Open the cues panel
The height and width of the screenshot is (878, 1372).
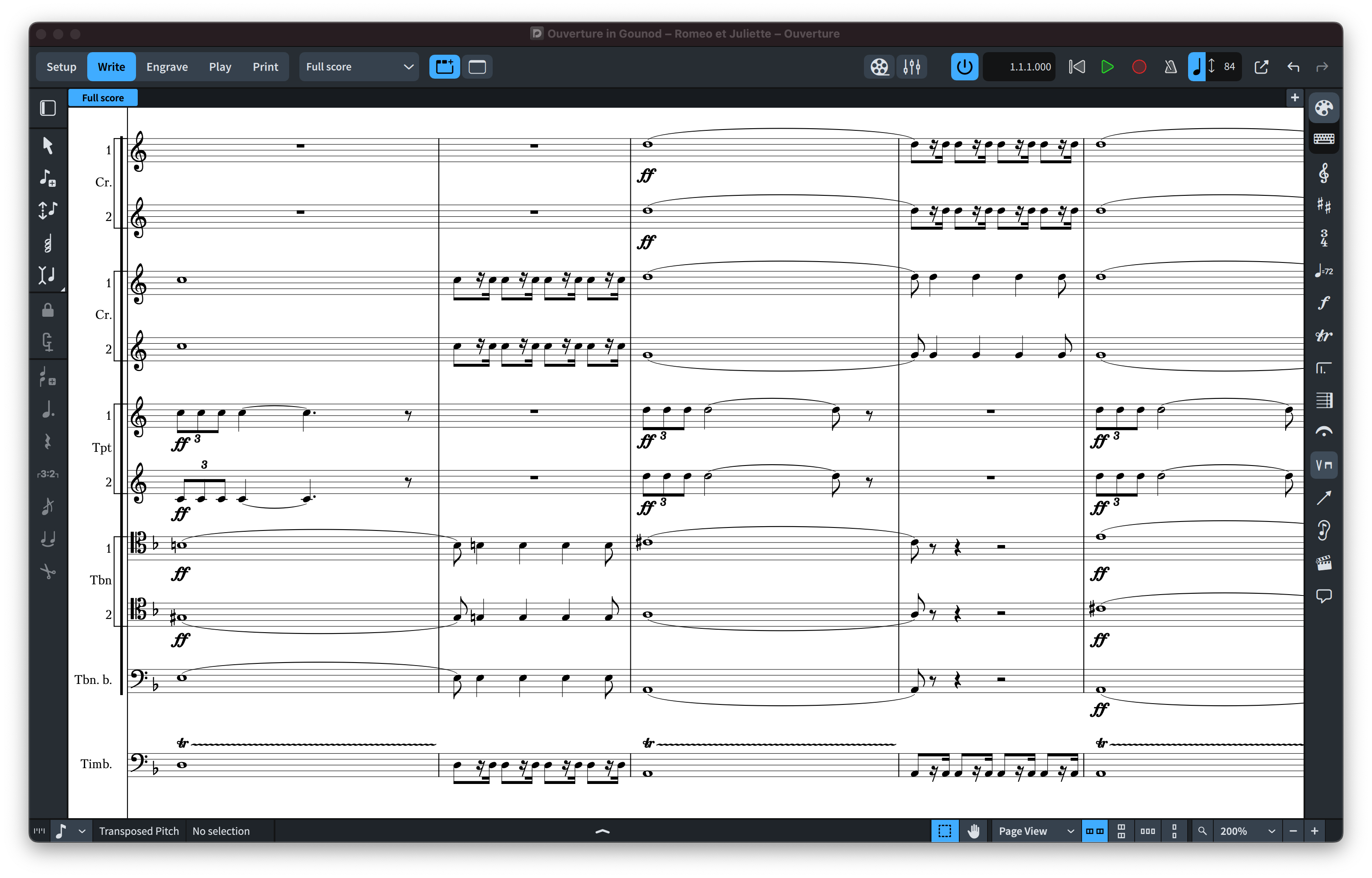(1324, 530)
